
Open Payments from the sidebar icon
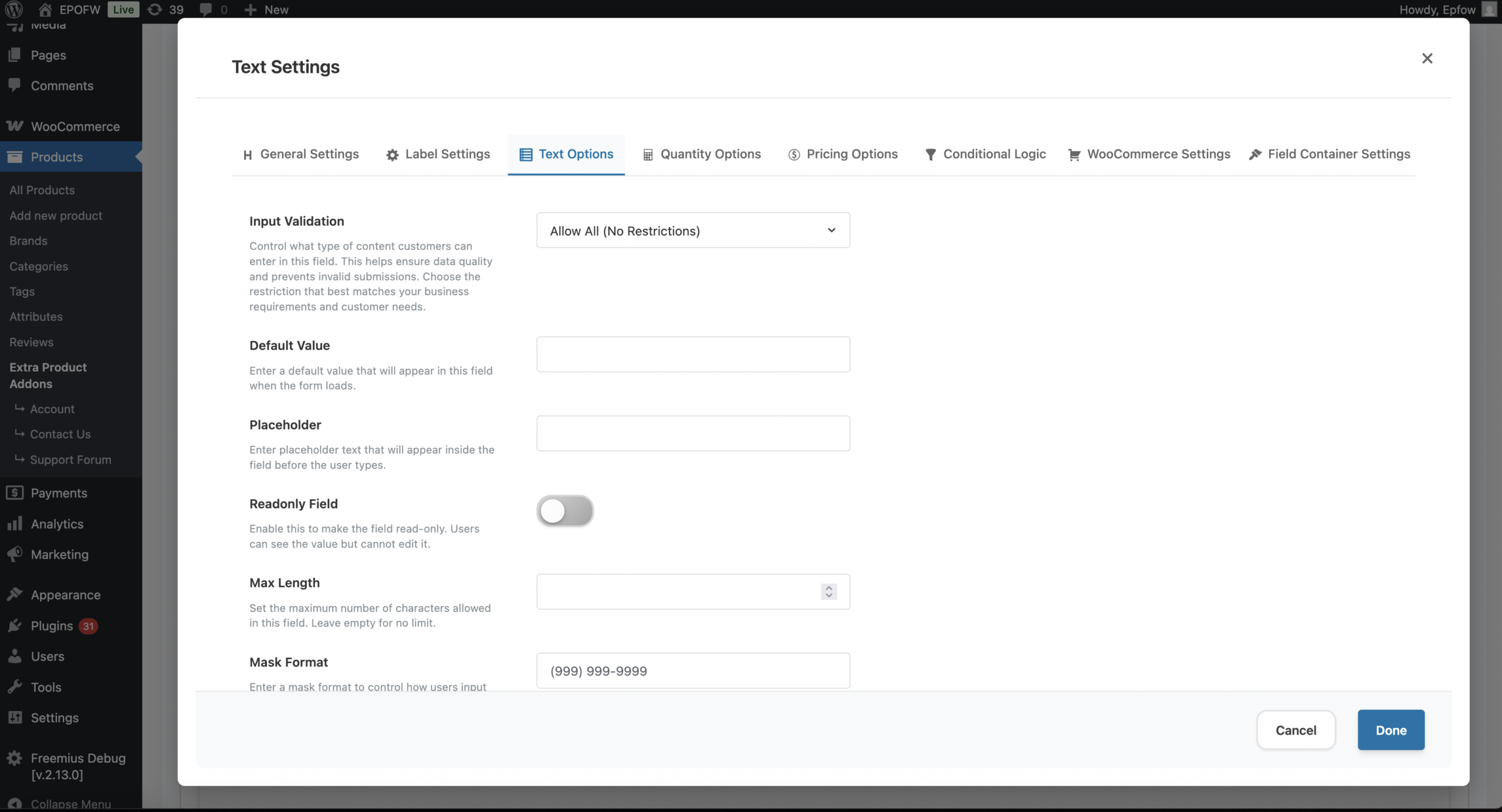[x=15, y=493]
